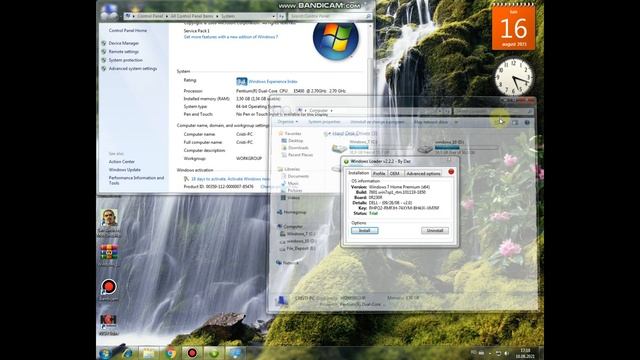Launch Internet Explorer from taskbar

click(x=127, y=353)
